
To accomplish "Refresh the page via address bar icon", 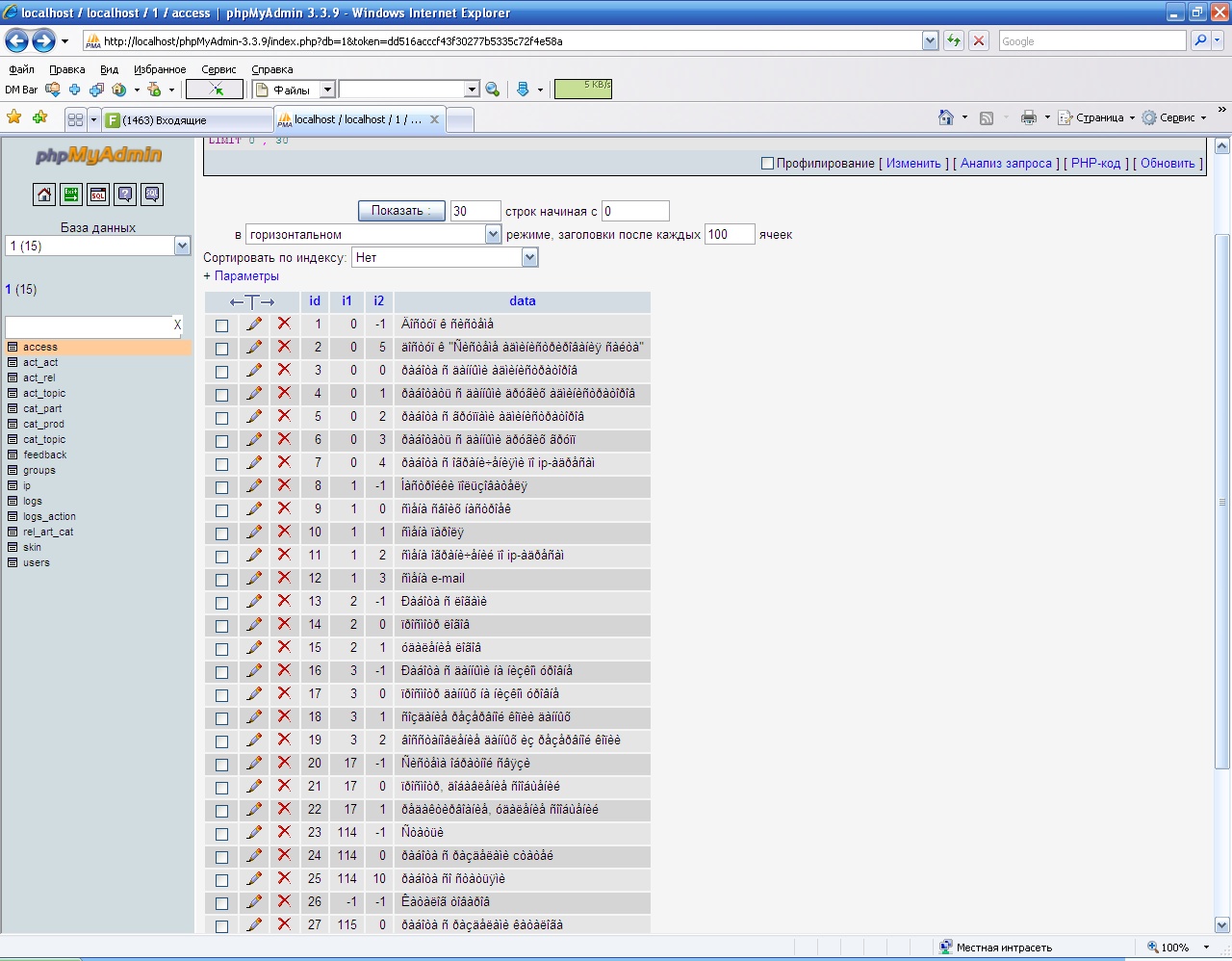I will [x=953, y=40].
